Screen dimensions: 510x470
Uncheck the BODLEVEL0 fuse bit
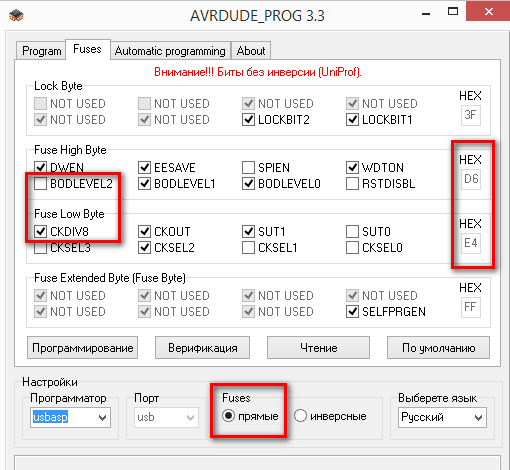pos(248,183)
